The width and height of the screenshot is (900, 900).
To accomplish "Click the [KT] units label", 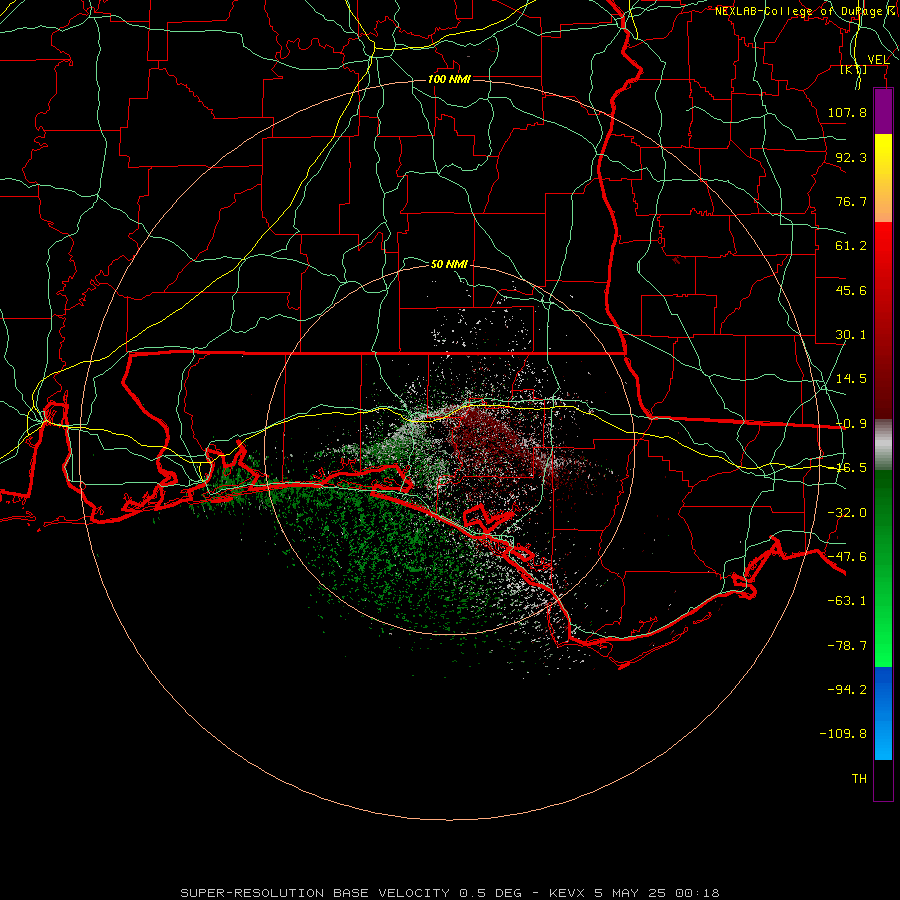I will (x=854, y=69).
